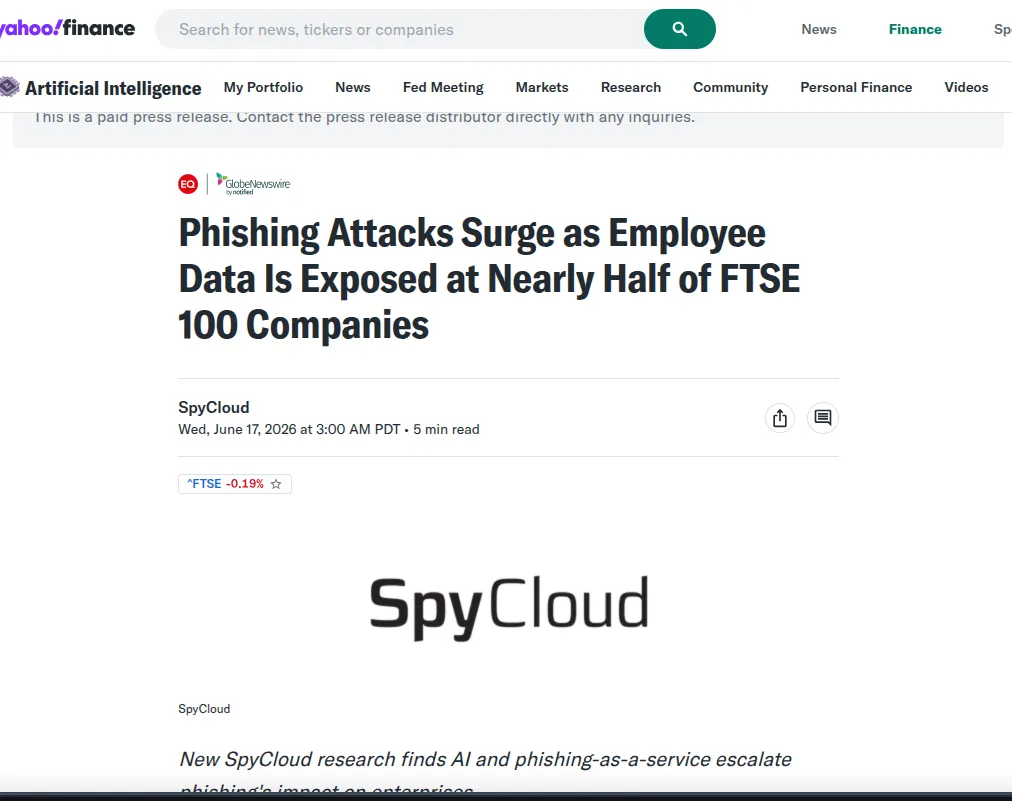Image resolution: width=1012 pixels, height=801 pixels.
Task: Click the SpyCloud author name
Action: click(x=214, y=407)
